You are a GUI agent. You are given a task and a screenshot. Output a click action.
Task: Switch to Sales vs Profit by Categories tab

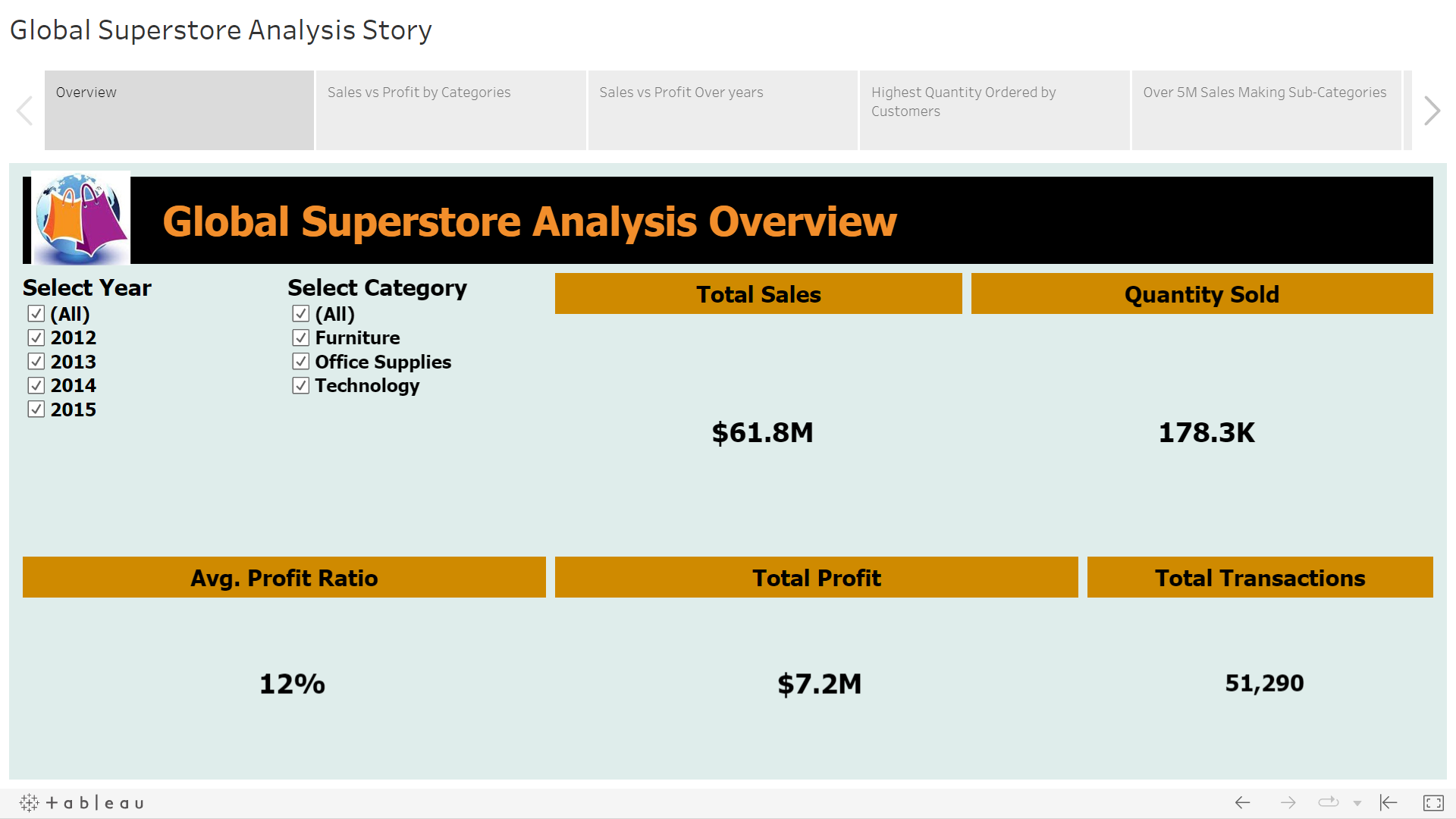click(x=450, y=110)
